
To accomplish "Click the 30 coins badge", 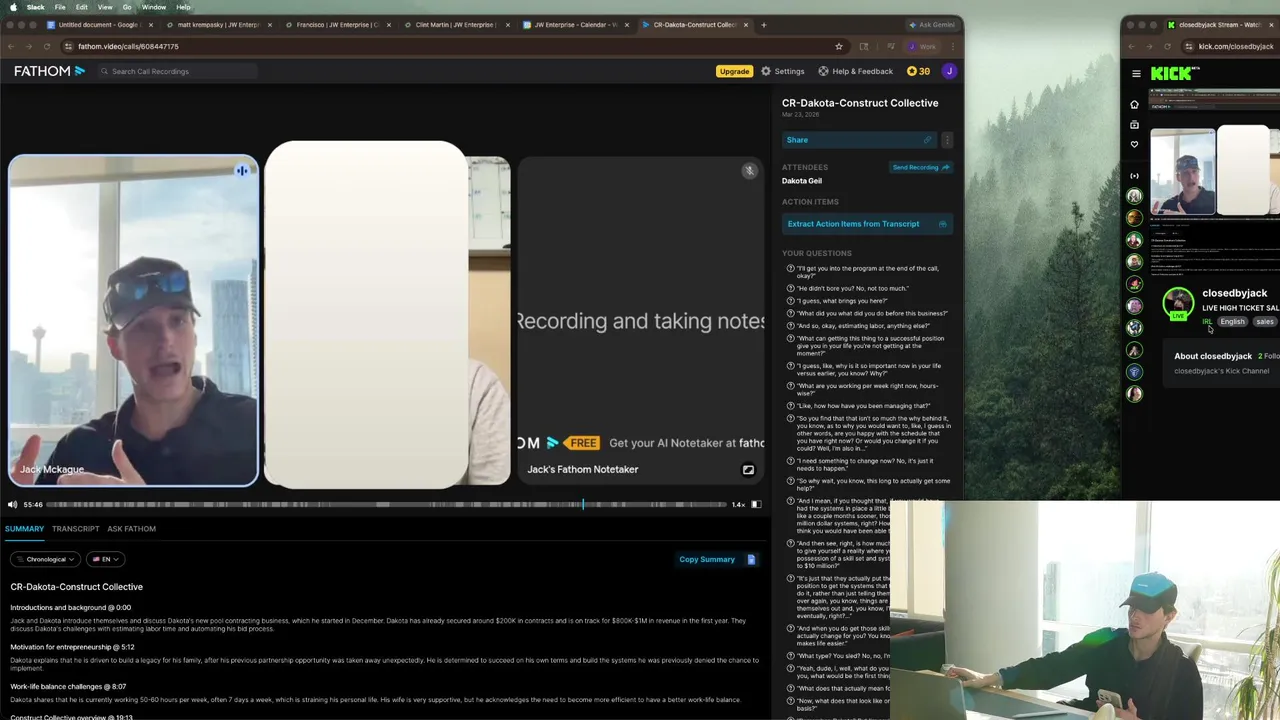I will 918,71.
